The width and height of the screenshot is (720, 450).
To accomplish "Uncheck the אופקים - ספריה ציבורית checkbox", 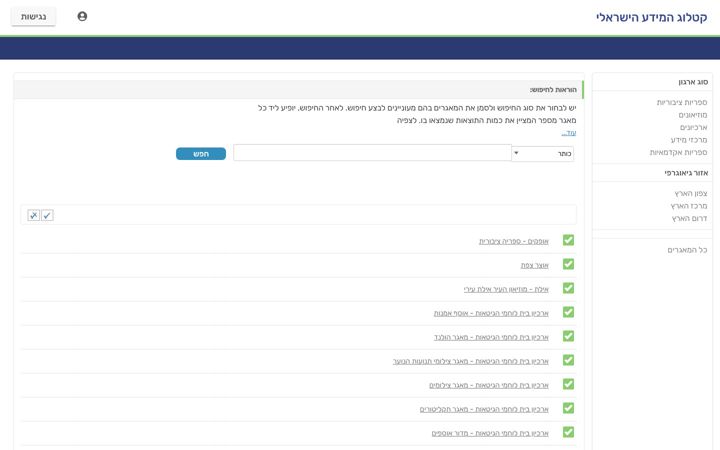I will [568, 240].
